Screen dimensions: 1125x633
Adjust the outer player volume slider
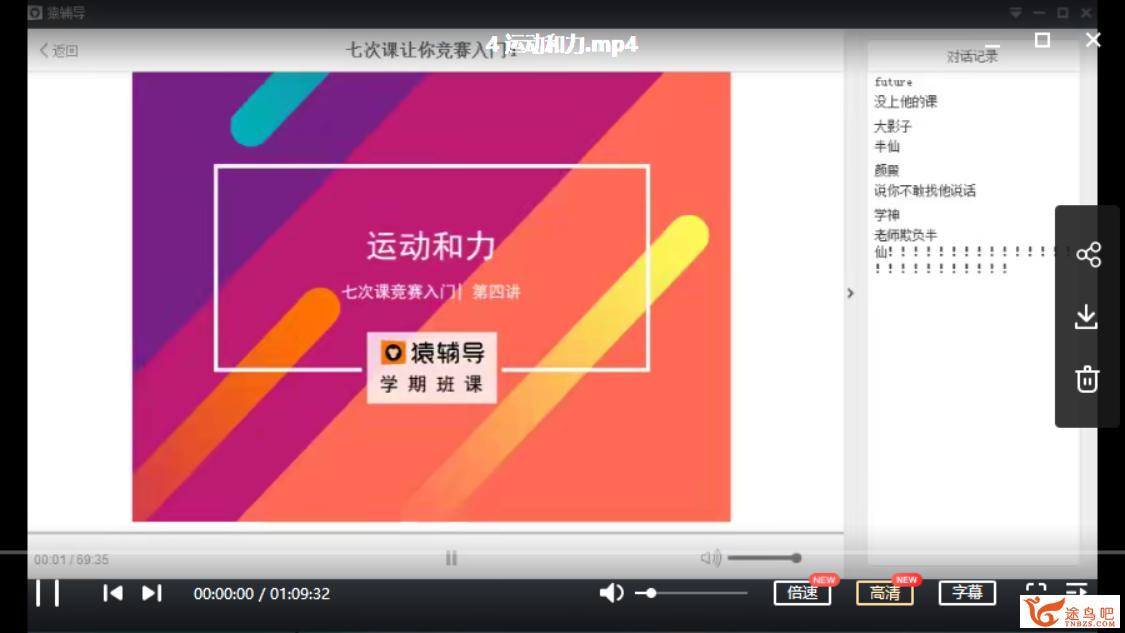pos(691,593)
